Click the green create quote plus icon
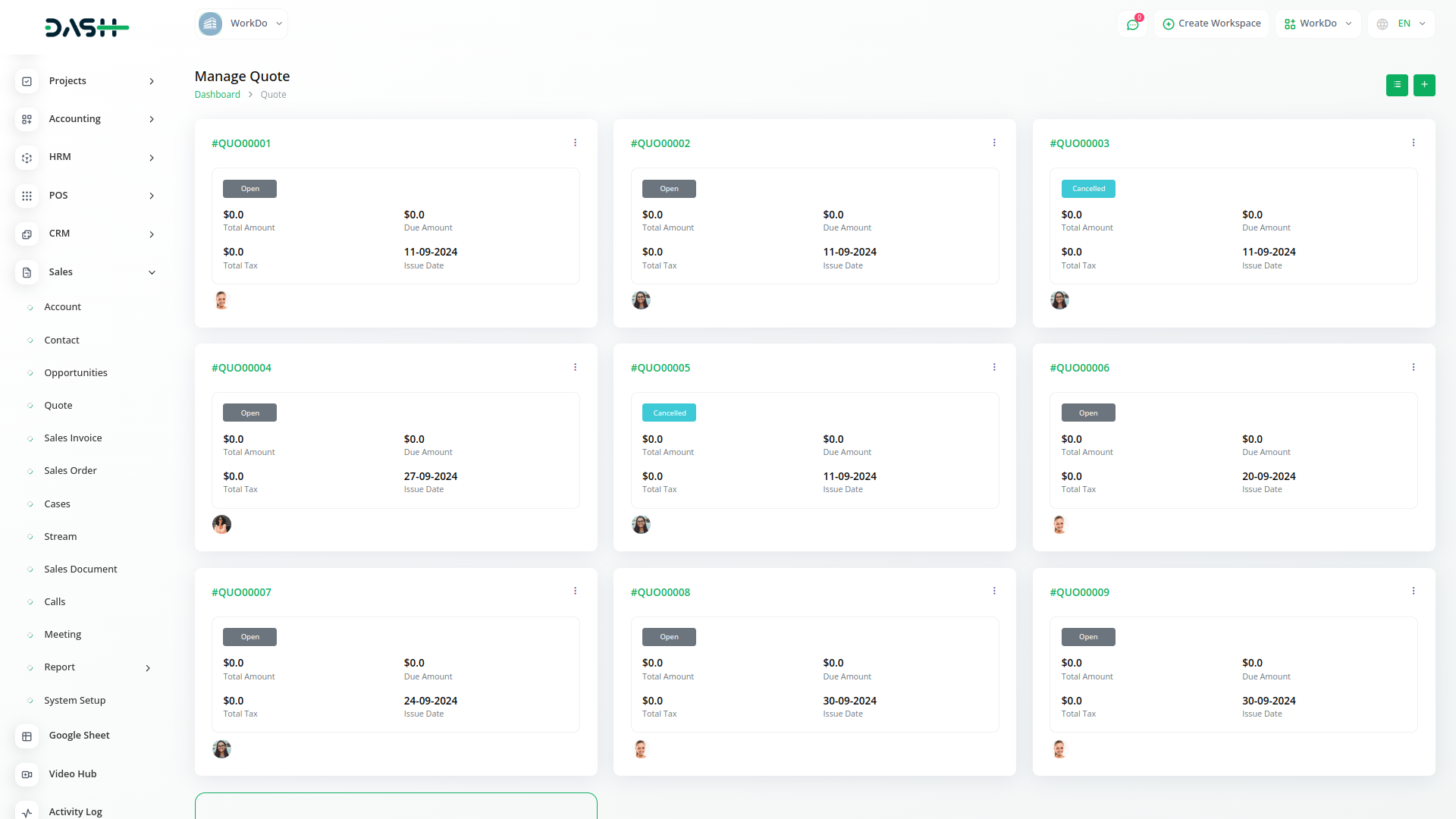This screenshot has height=819, width=1456. click(x=1424, y=85)
